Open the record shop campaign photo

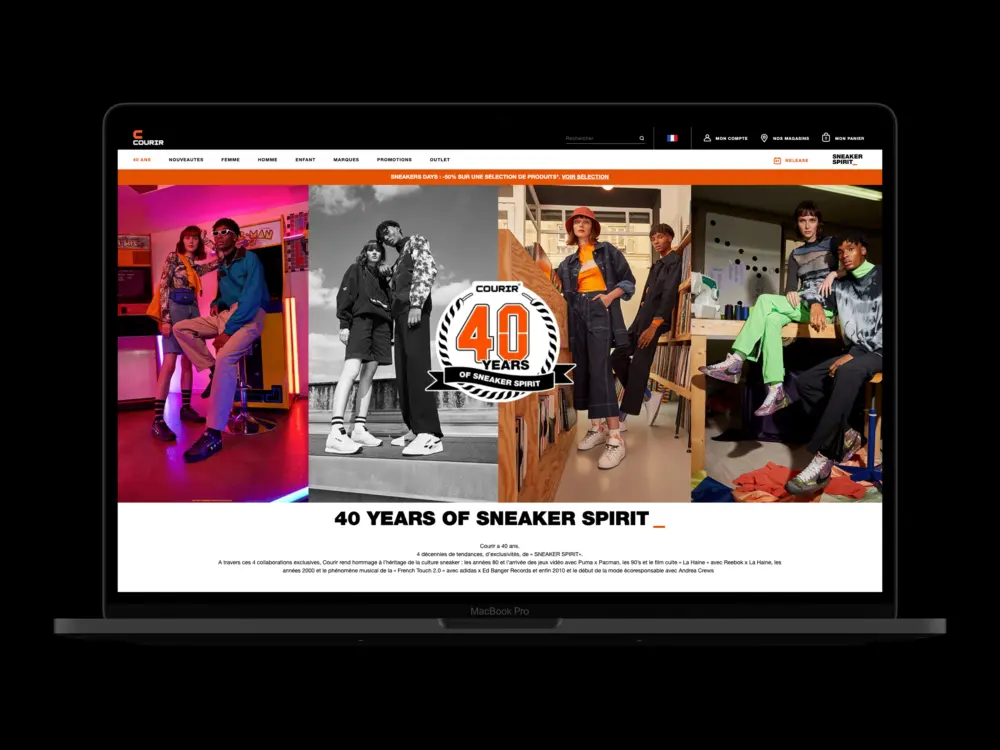(594, 344)
